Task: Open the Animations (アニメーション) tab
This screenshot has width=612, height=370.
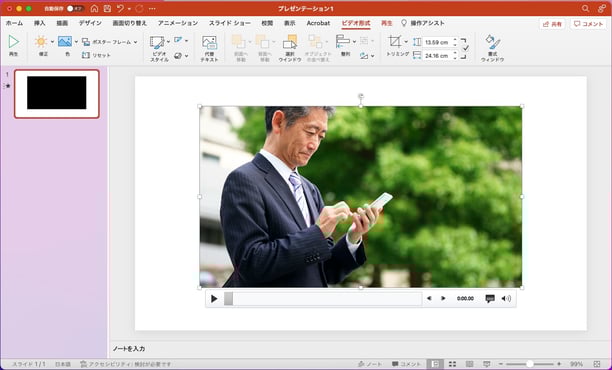Action: (178, 23)
